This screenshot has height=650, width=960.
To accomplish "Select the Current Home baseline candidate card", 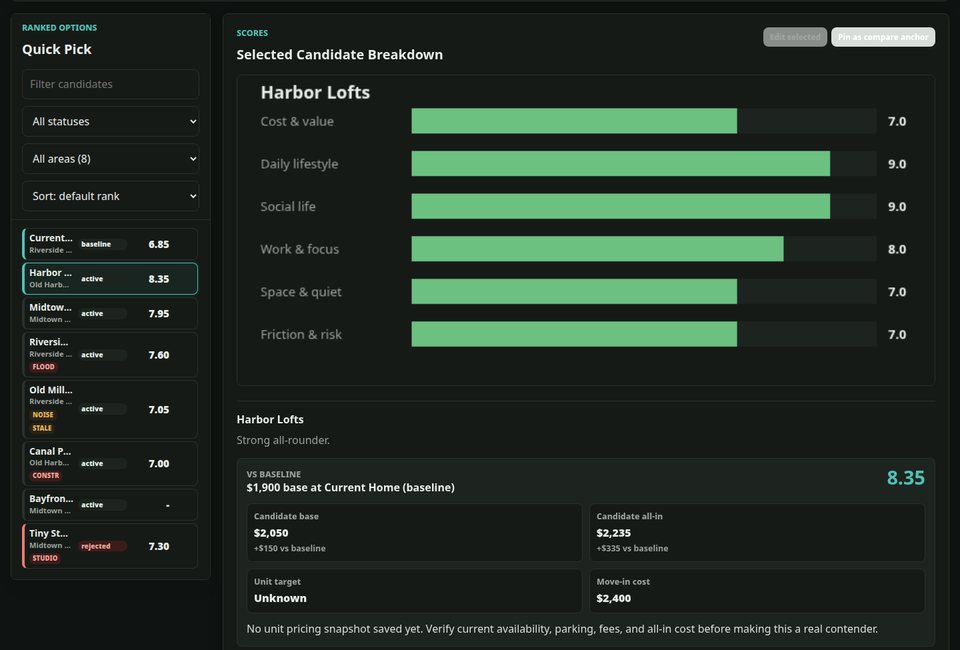I will (x=110, y=244).
